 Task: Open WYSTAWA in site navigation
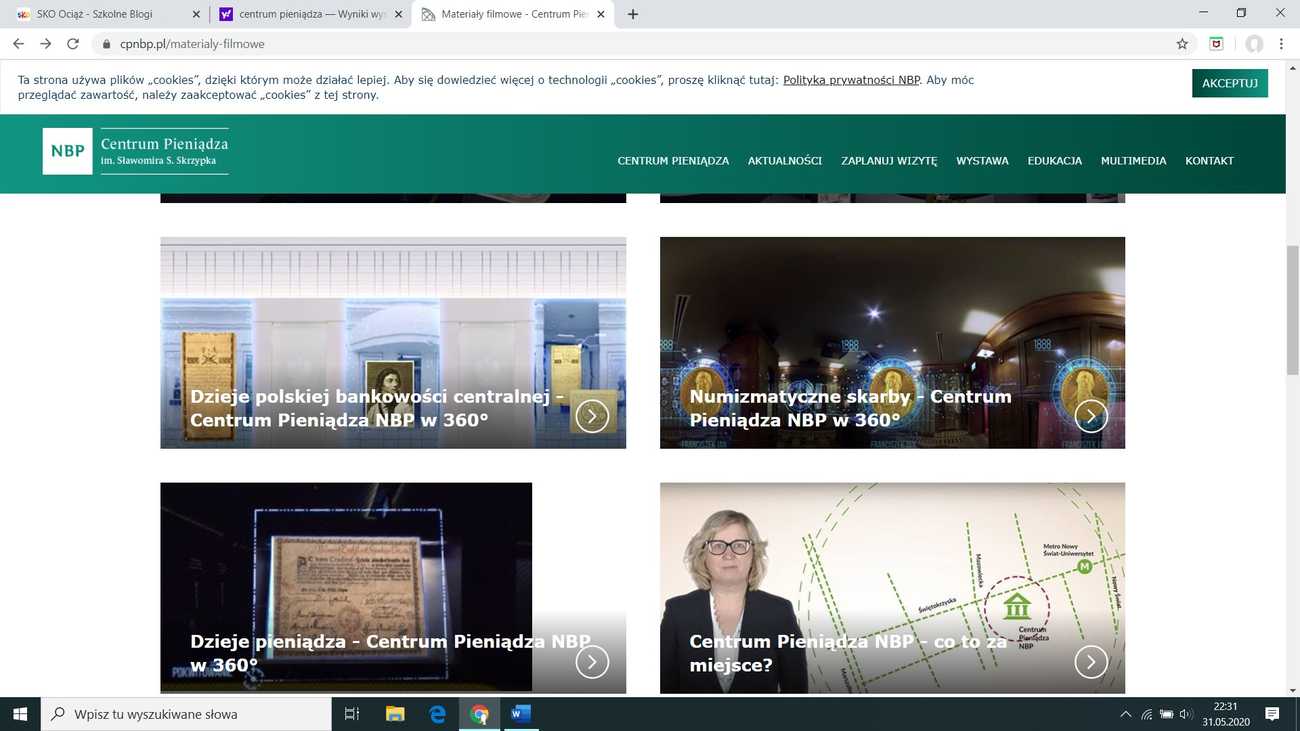[982, 161]
